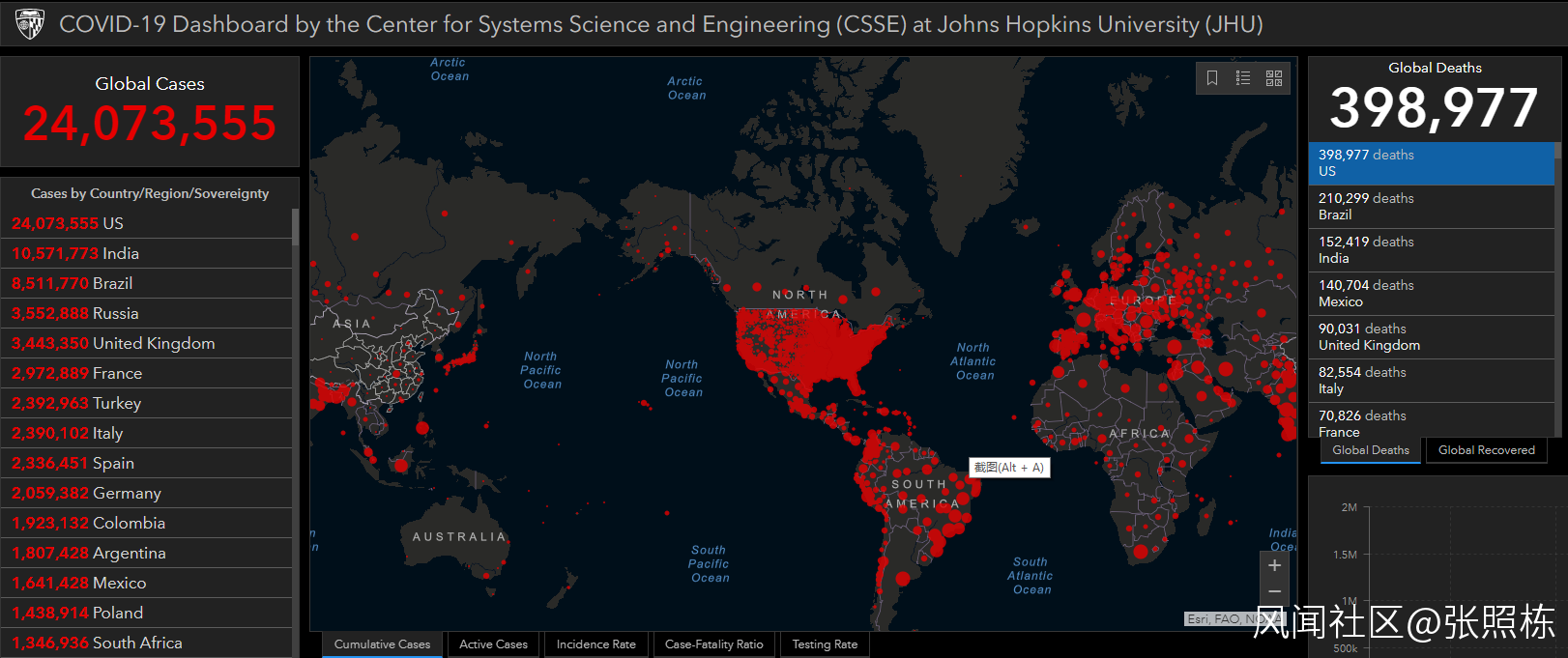Select the Global Recovered tab
1568x658 pixels.
point(1486,450)
